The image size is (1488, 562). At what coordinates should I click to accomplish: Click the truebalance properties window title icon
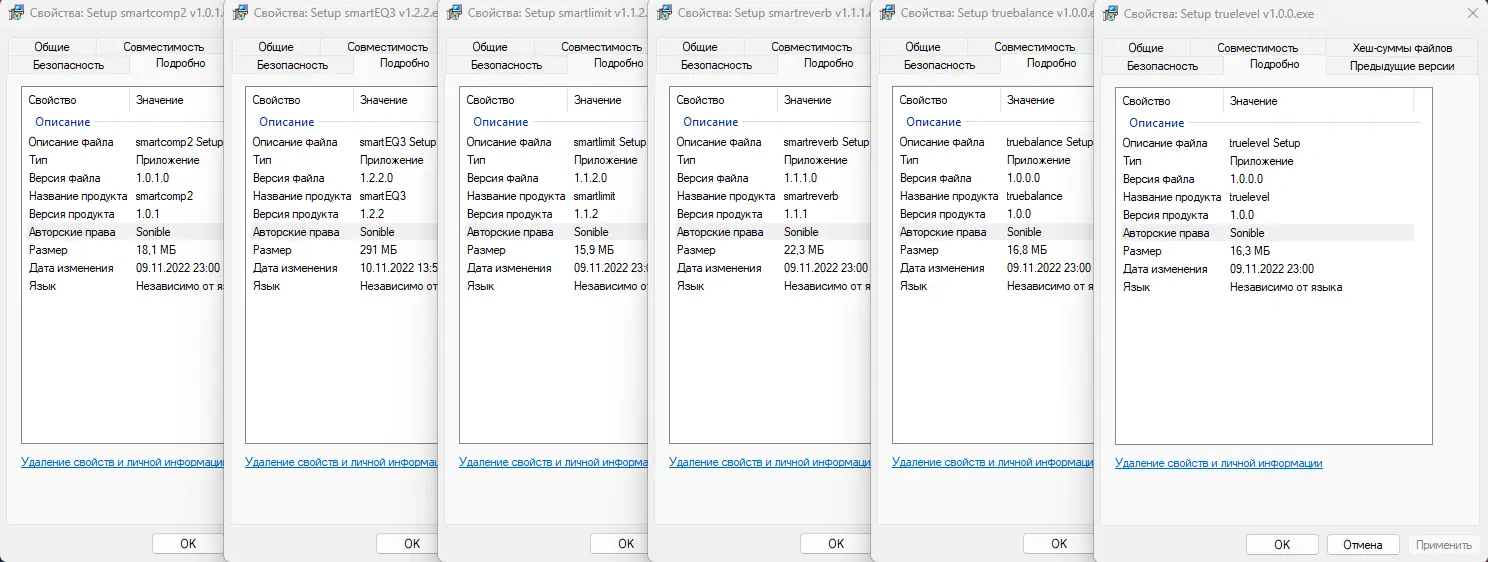(x=886, y=14)
